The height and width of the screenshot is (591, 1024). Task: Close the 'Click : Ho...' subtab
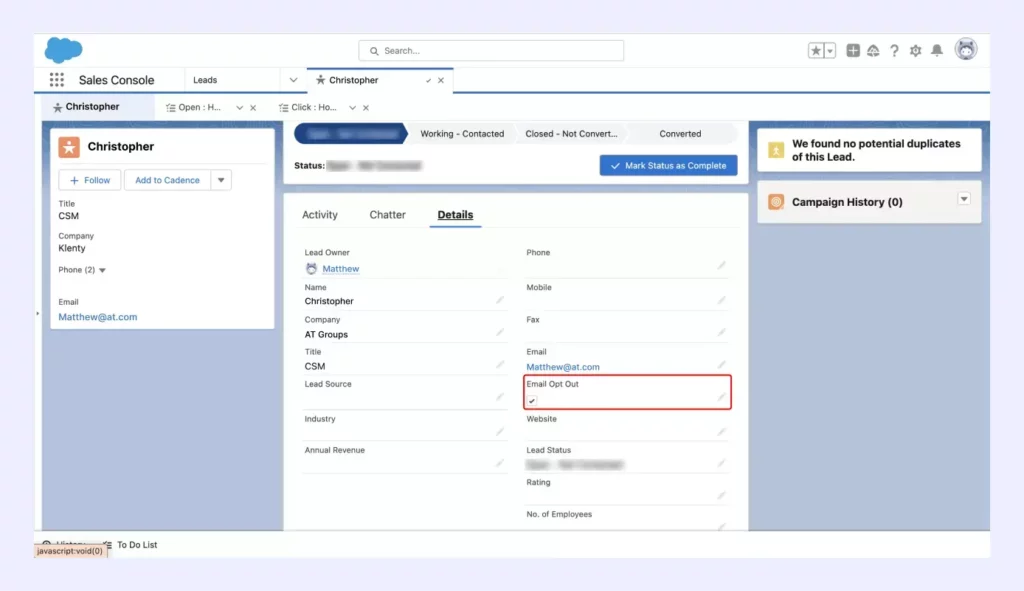366,108
